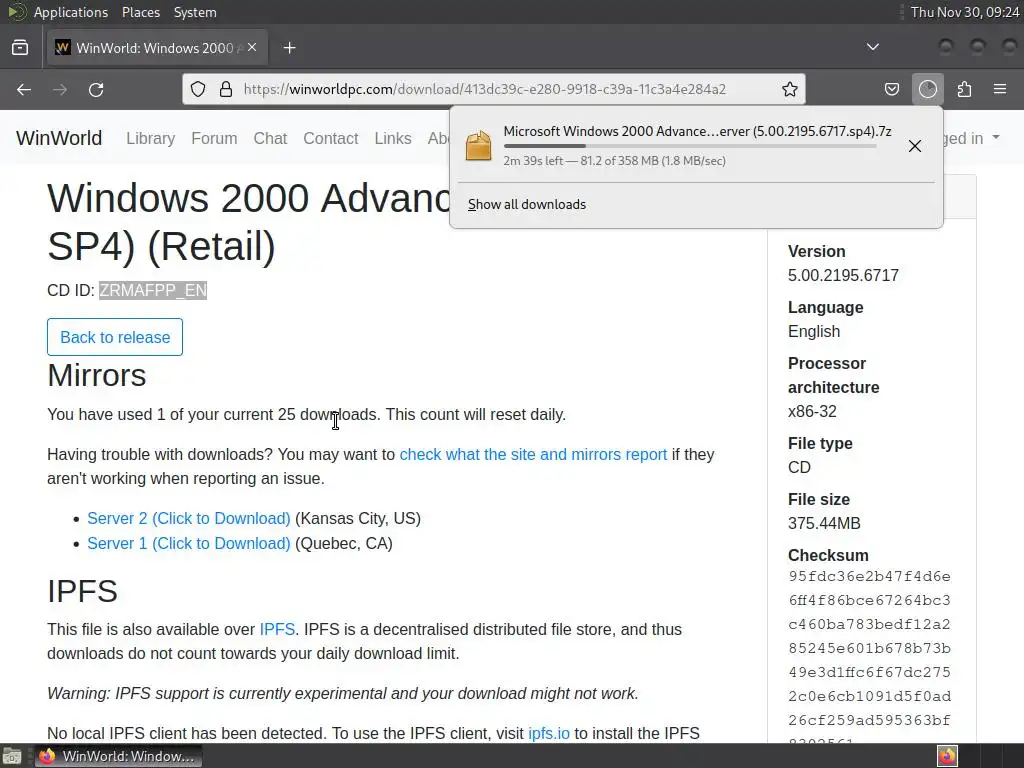The height and width of the screenshot is (768, 1024).
Task: Open the Places menu
Action: point(140,12)
